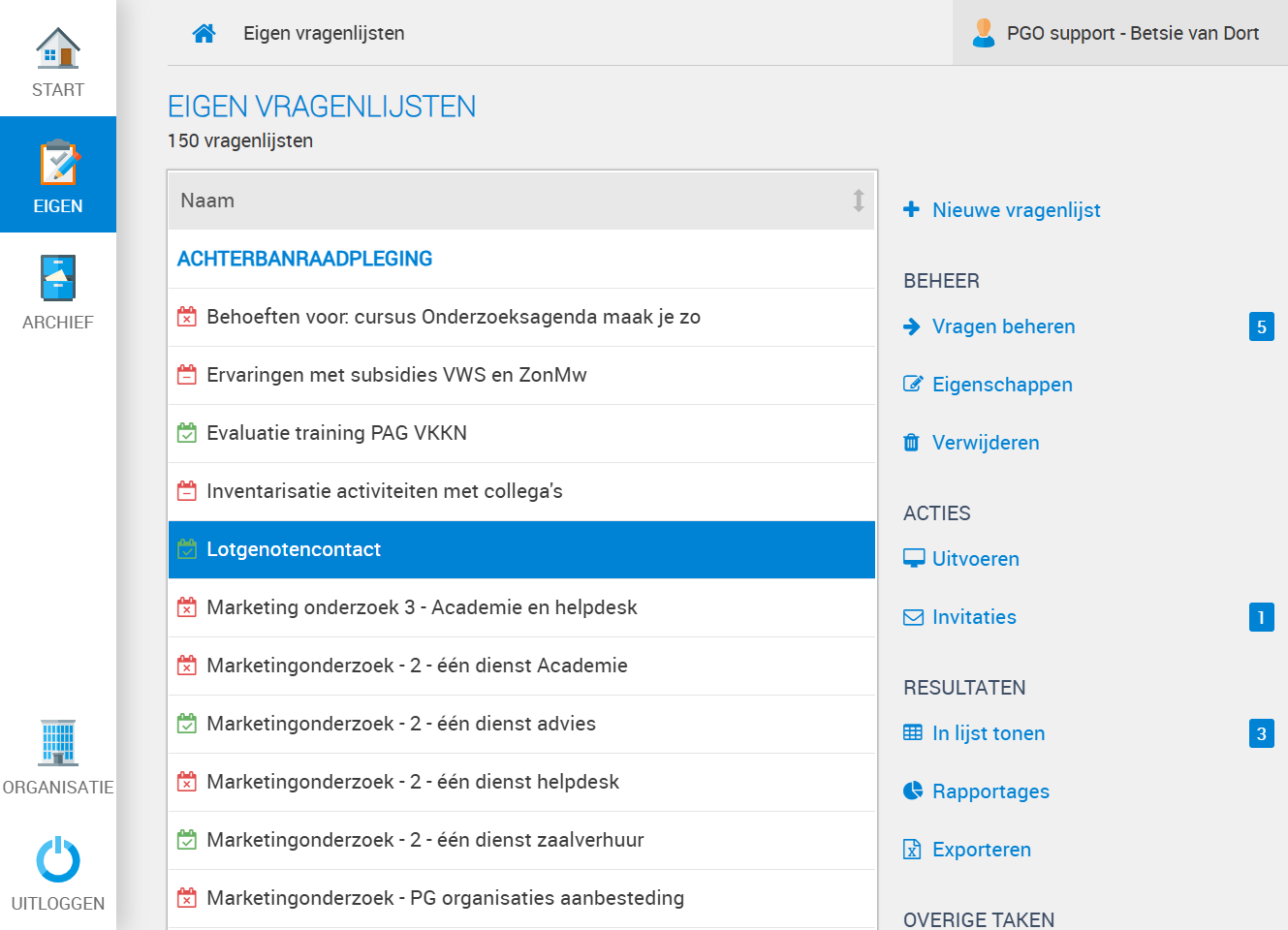
Task: Click Exporteren spreadsheet icon
Action: point(912,850)
